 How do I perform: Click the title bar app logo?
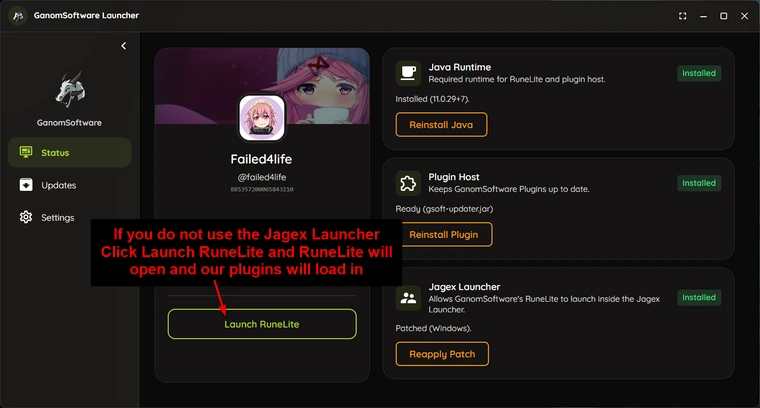click(18, 16)
